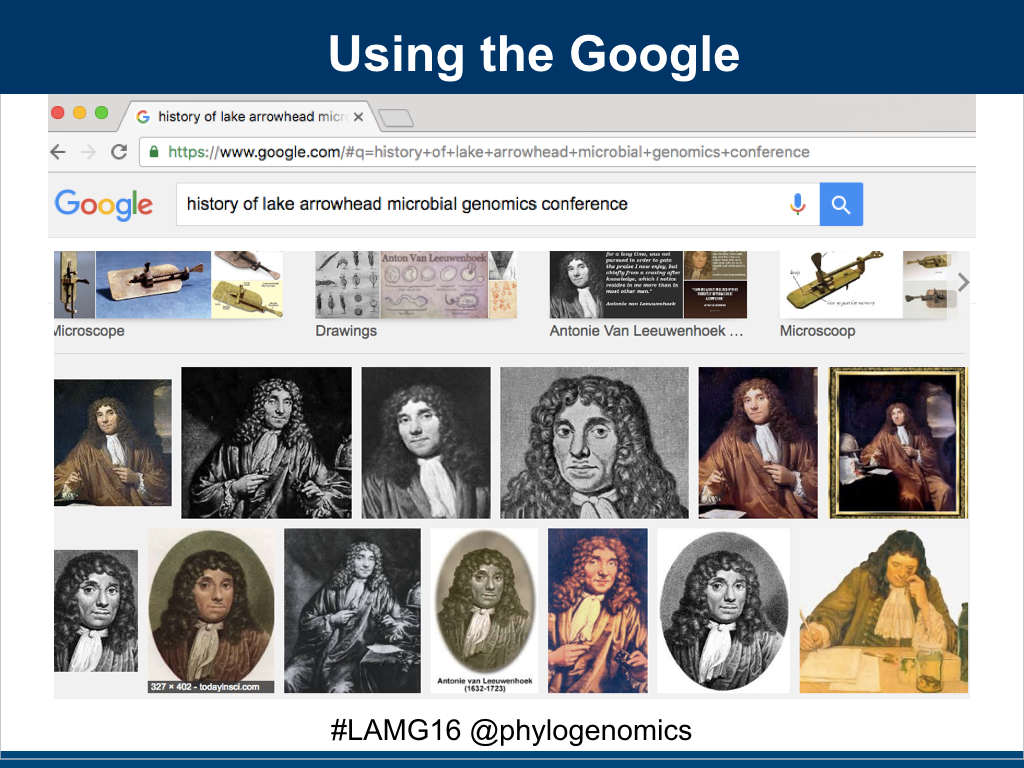Image resolution: width=1024 pixels, height=768 pixels.
Task: Click the green macOS fullscreen button
Action: pyautogui.click(x=101, y=112)
